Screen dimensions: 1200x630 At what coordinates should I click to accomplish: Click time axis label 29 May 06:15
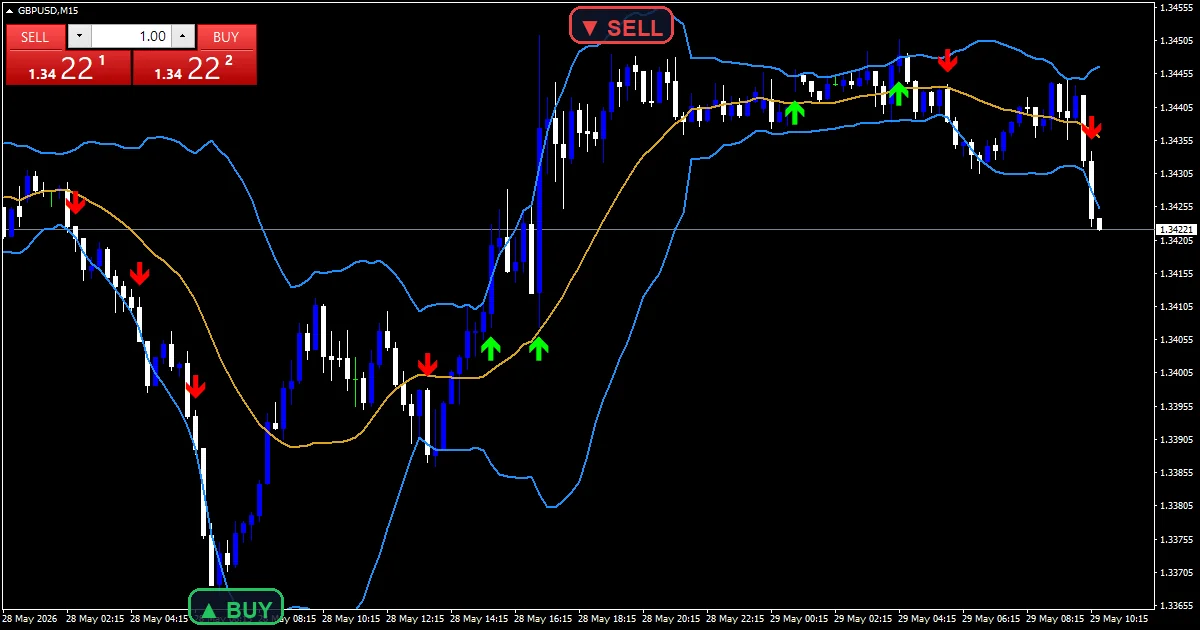click(x=989, y=619)
